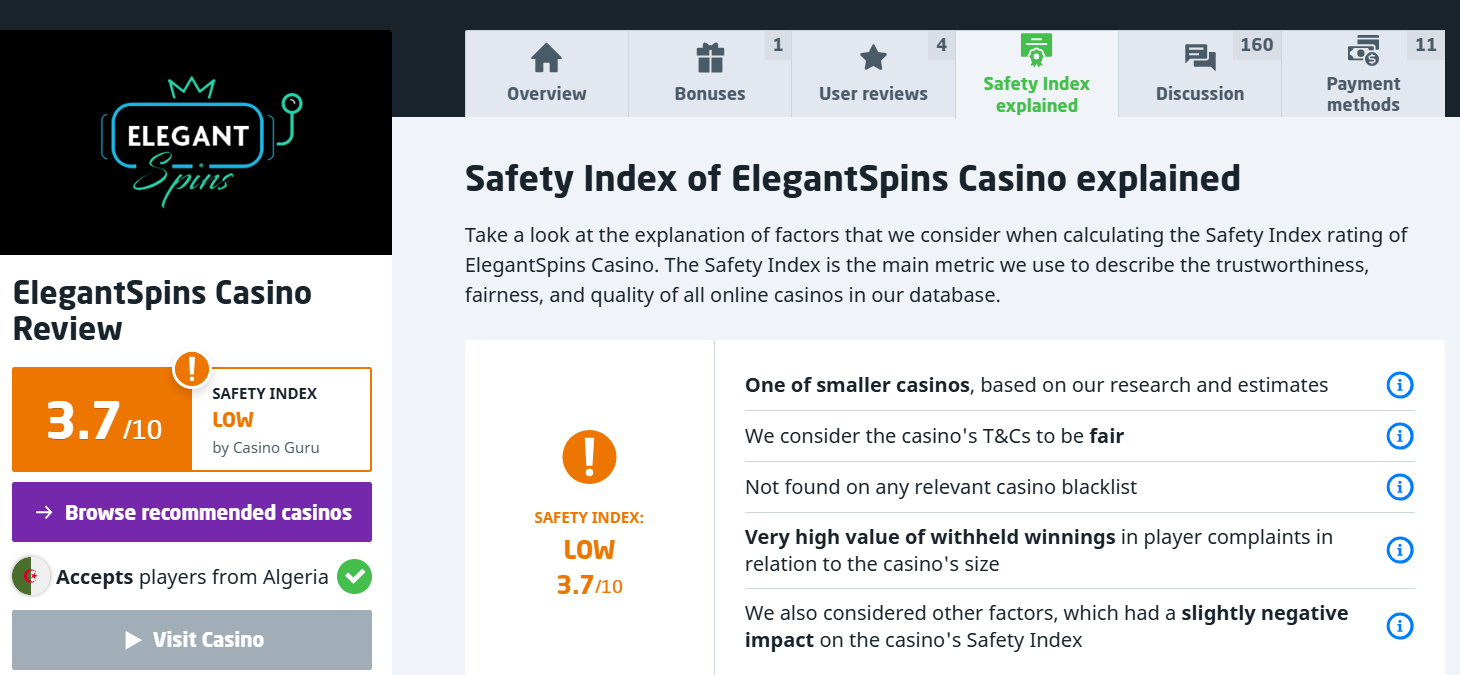The height and width of the screenshot is (675, 1460).
Task: Click the ElegantSpins Casino Review heading
Action: tap(162, 310)
